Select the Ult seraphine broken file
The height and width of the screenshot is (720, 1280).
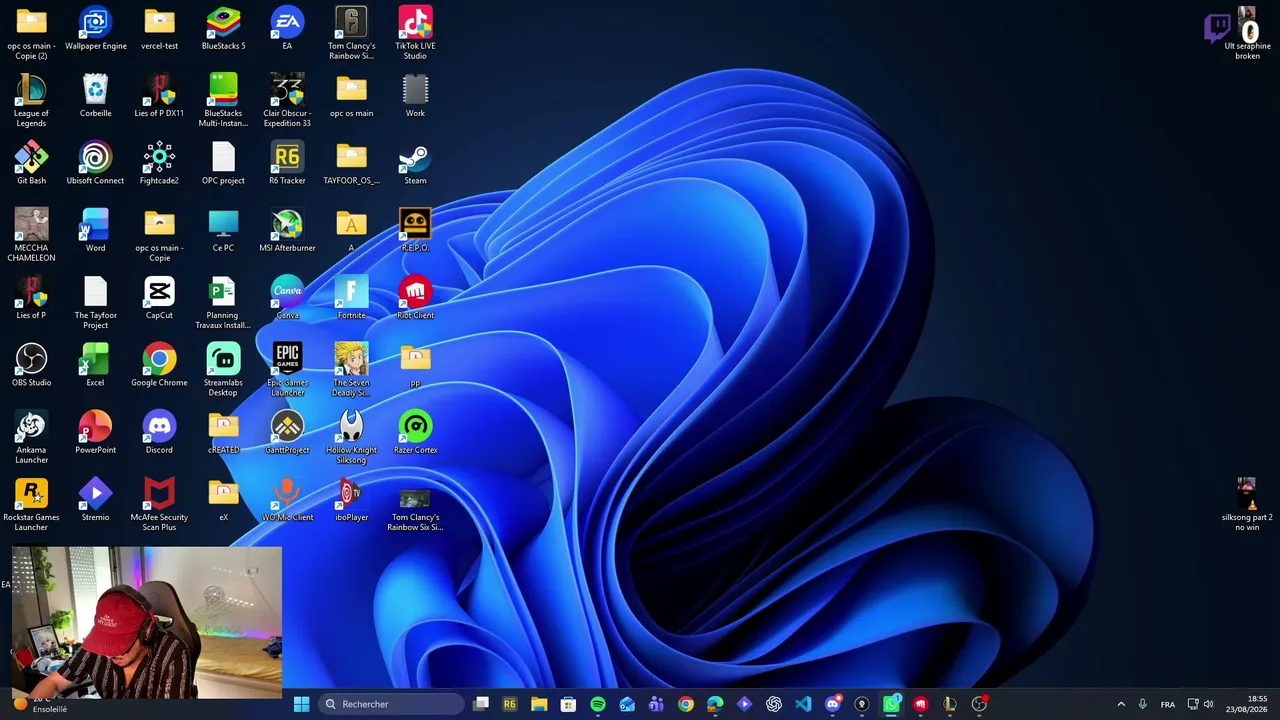(1247, 33)
